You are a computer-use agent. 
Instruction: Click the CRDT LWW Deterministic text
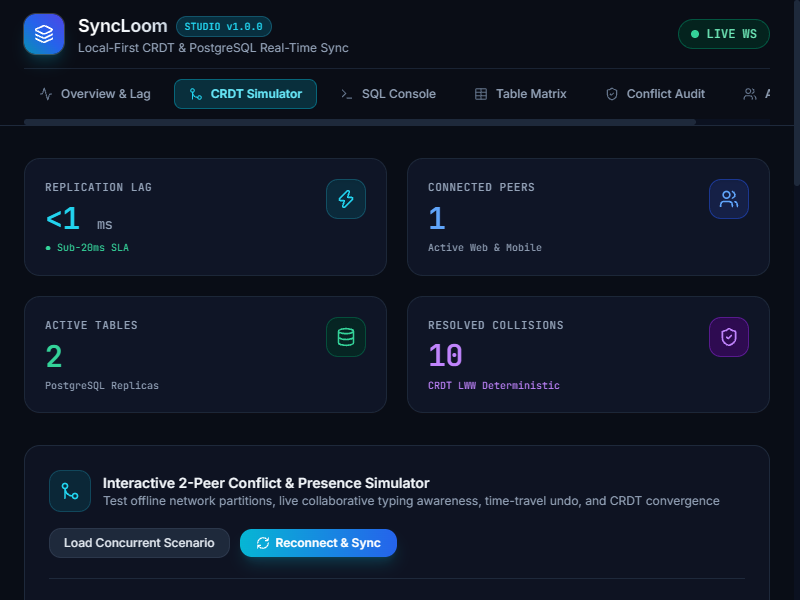(x=494, y=385)
